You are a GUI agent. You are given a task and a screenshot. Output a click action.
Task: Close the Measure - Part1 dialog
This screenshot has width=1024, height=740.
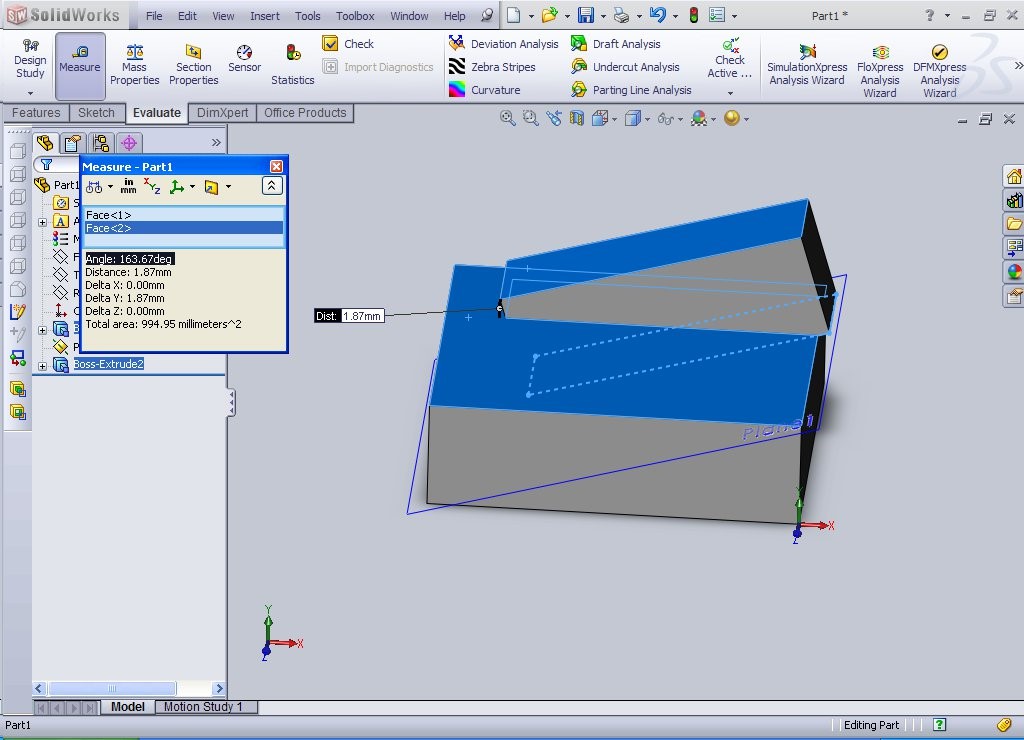[276, 167]
